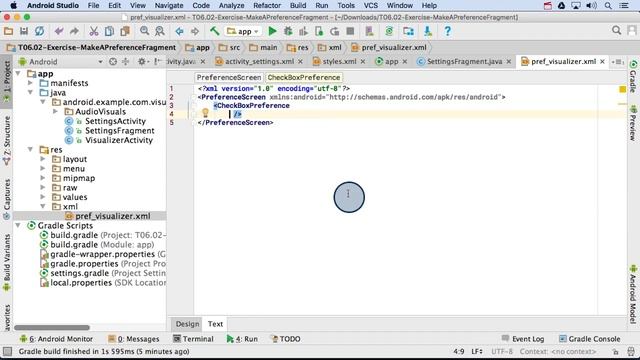The height and width of the screenshot is (360, 640).
Task: Select SettingsActivity class in project tree
Action: point(115,121)
